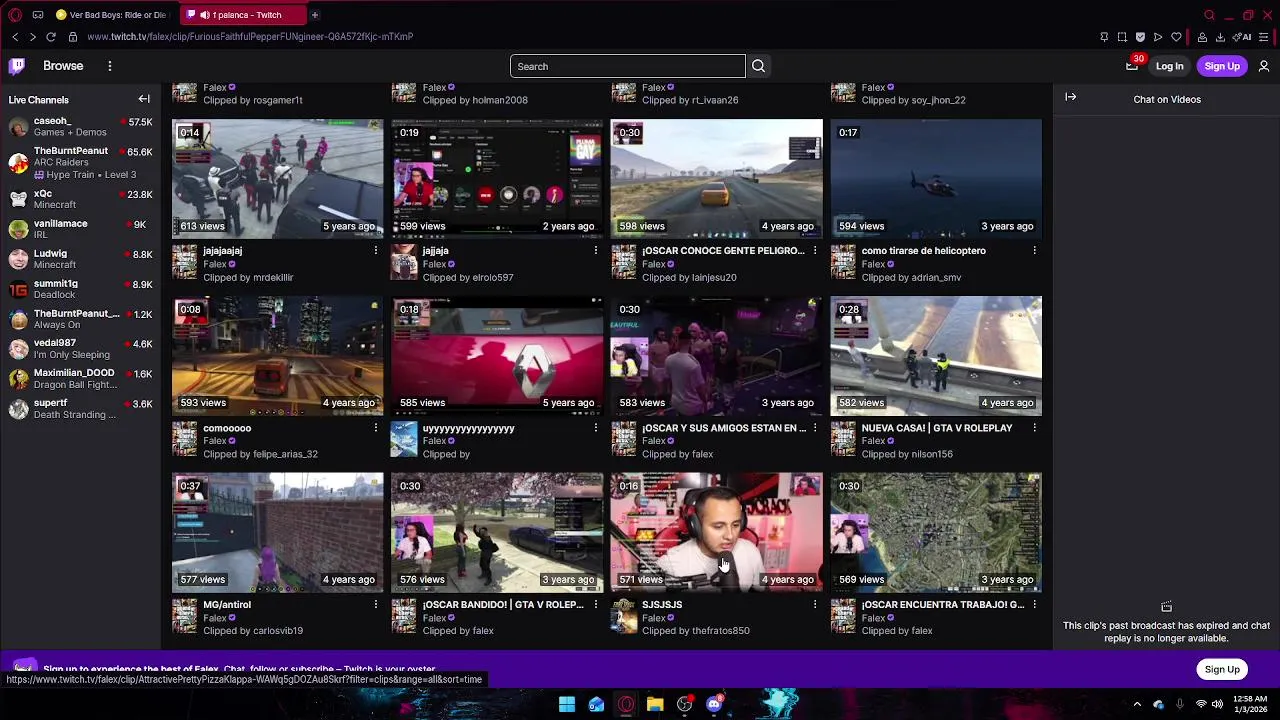
Task: Reload the current page
Action: (50, 37)
